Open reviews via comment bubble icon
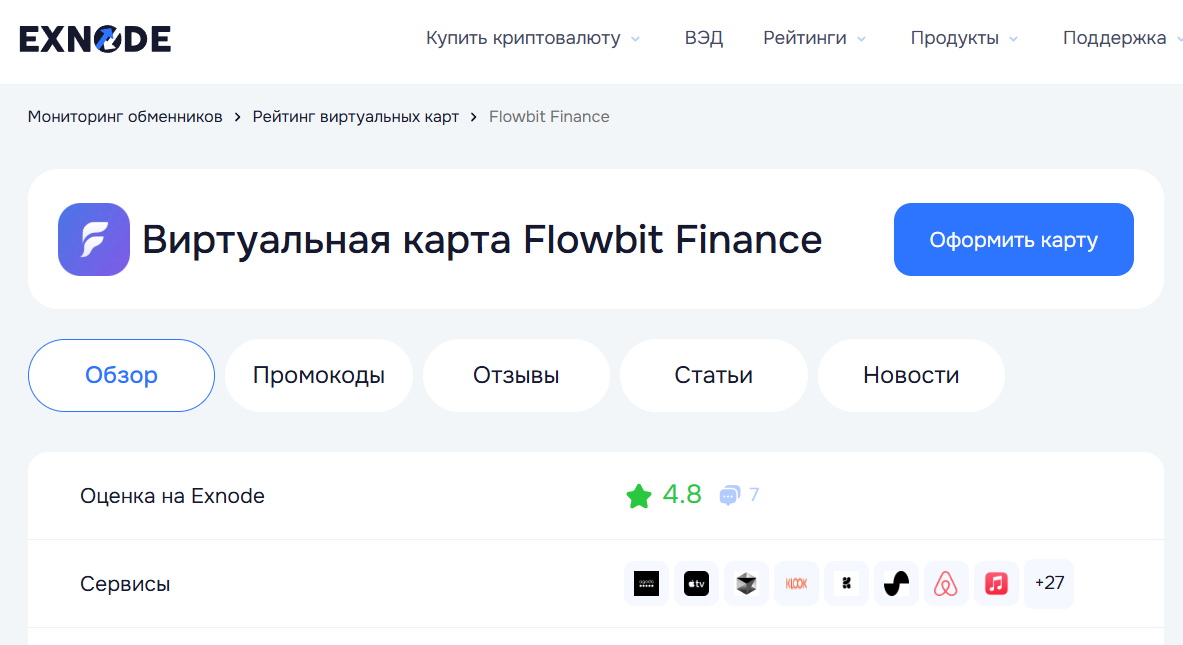The height and width of the screenshot is (645, 1183). coord(730,495)
